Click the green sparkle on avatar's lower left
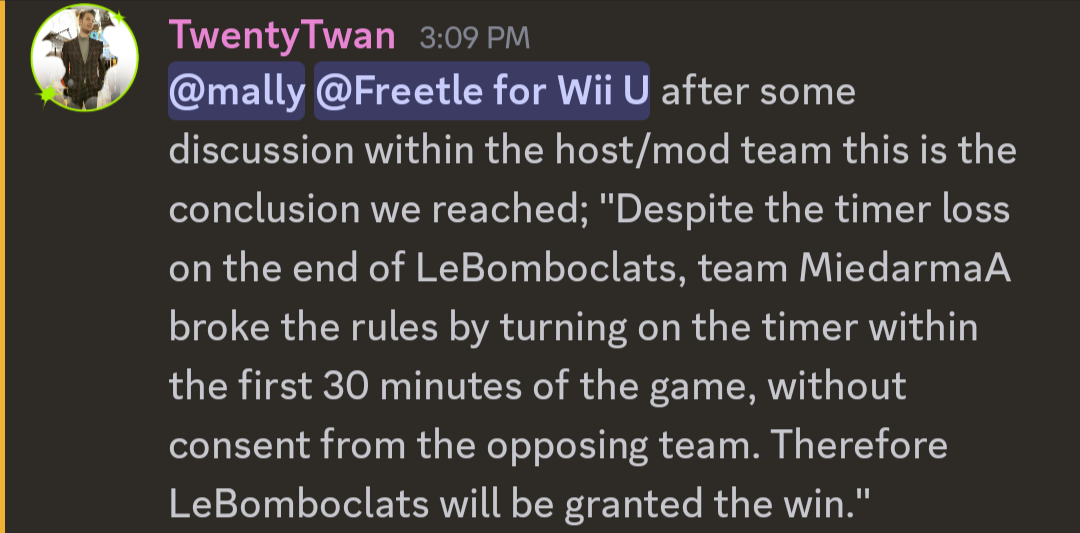The image size is (1080, 533). pyautogui.click(x=47, y=94)
